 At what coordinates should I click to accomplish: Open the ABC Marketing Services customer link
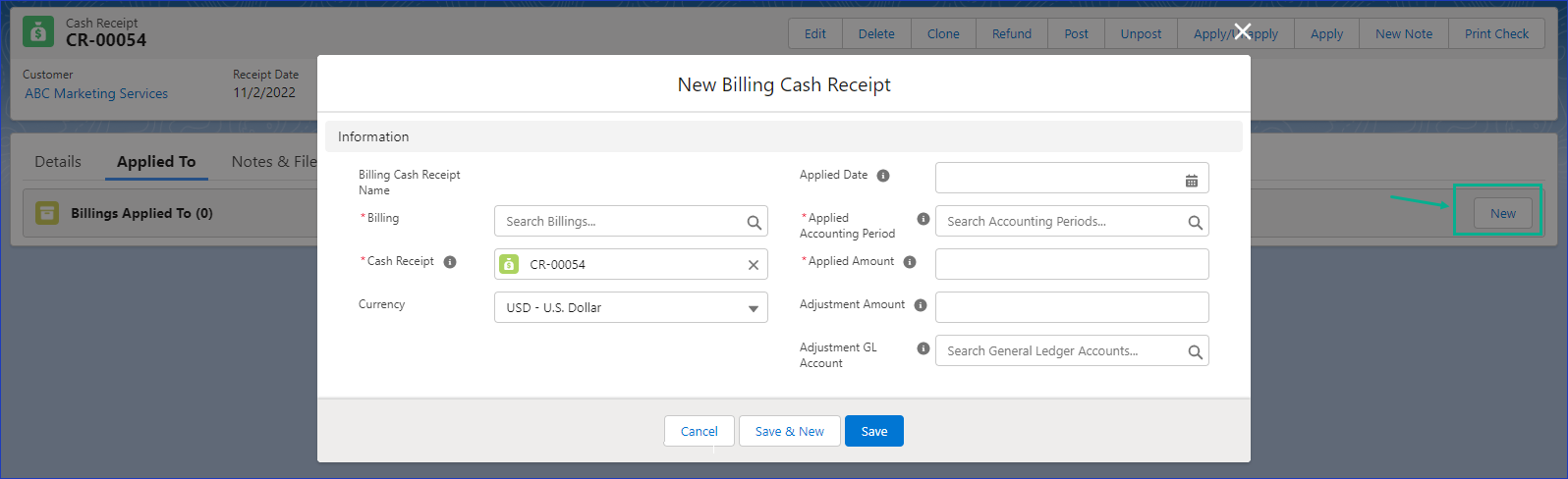point(96,94)
